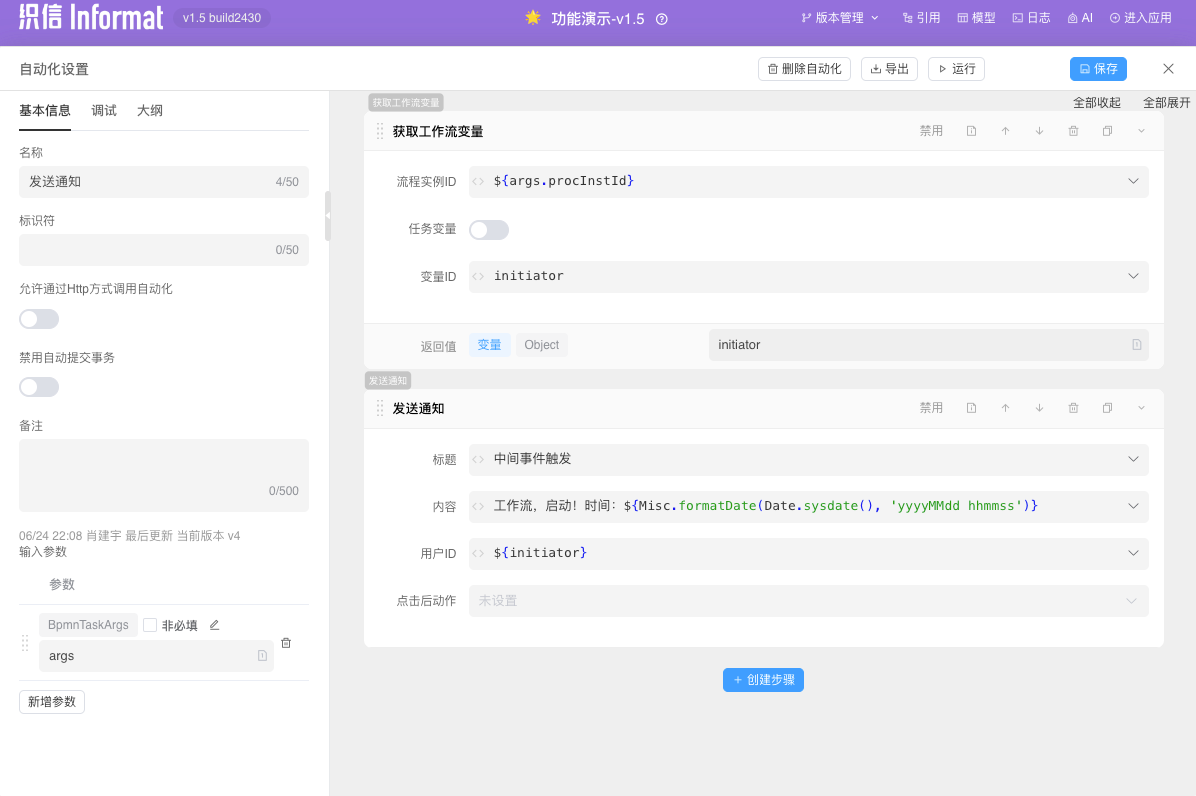Click the edit pencil icon beside 非必填
Image resolution: width=1196 pixels, height=796 pixels.
214,625
